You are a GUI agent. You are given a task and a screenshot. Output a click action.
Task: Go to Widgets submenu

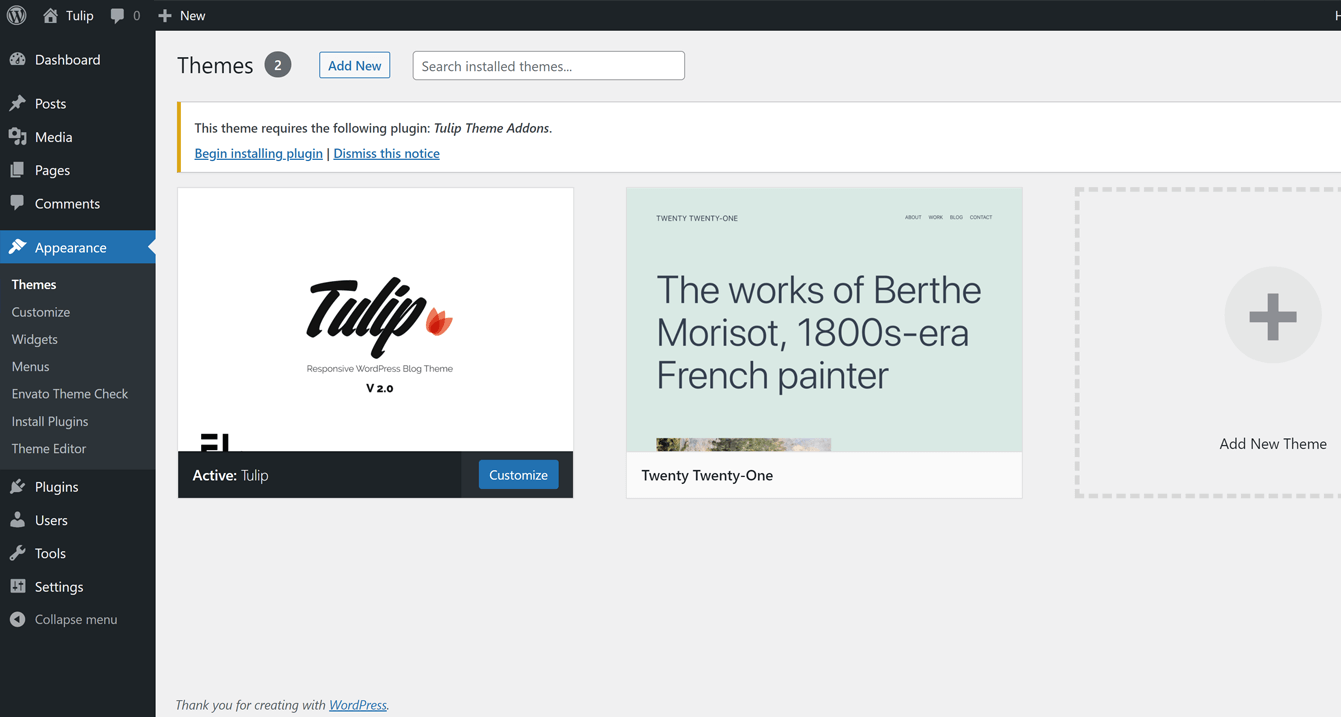click(35, 339)
